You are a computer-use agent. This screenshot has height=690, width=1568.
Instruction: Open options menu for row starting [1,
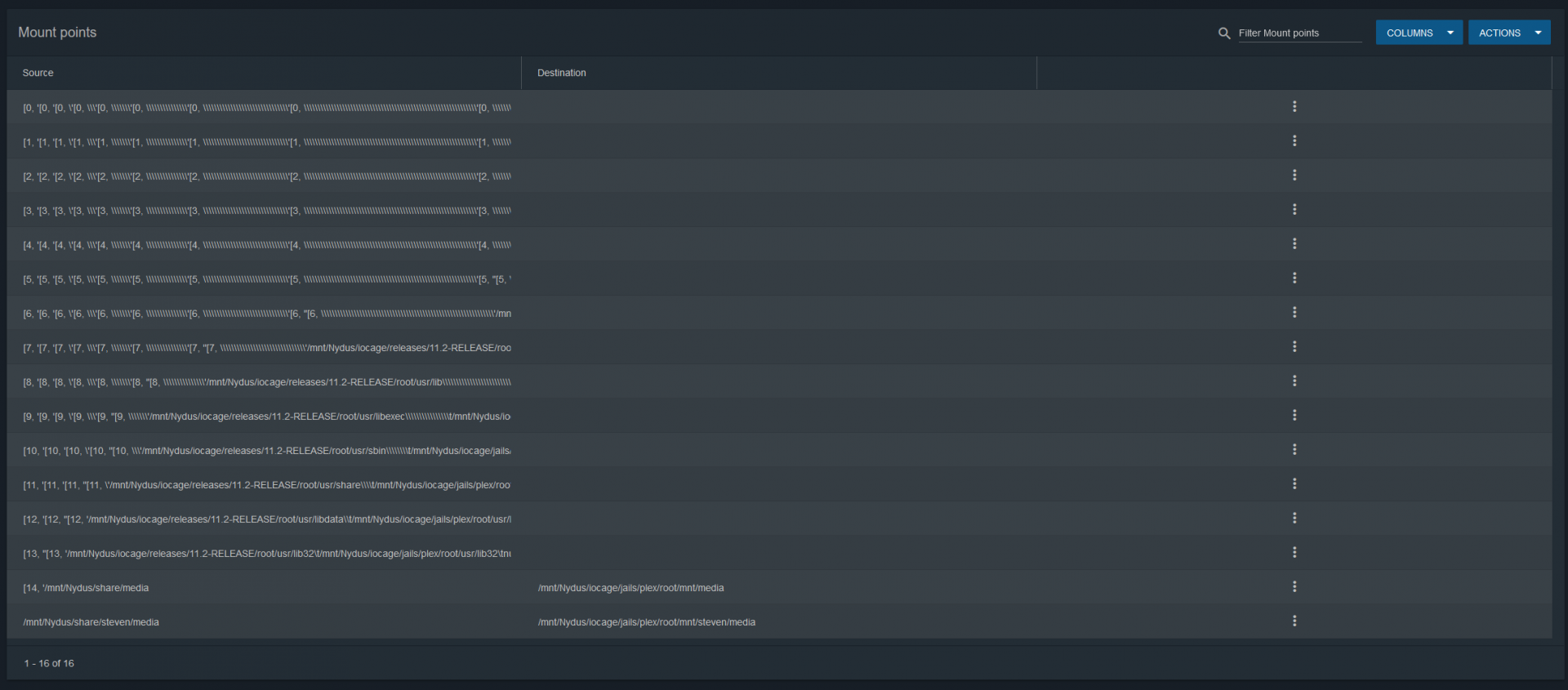click(1294, 141)
